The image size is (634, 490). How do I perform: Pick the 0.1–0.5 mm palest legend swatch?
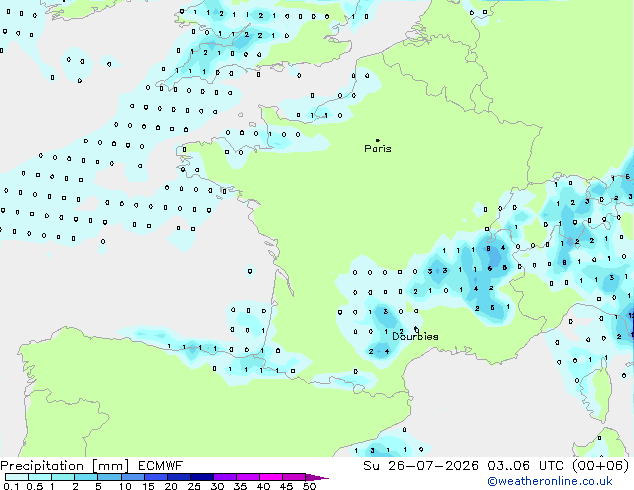(x=17, y=477)
